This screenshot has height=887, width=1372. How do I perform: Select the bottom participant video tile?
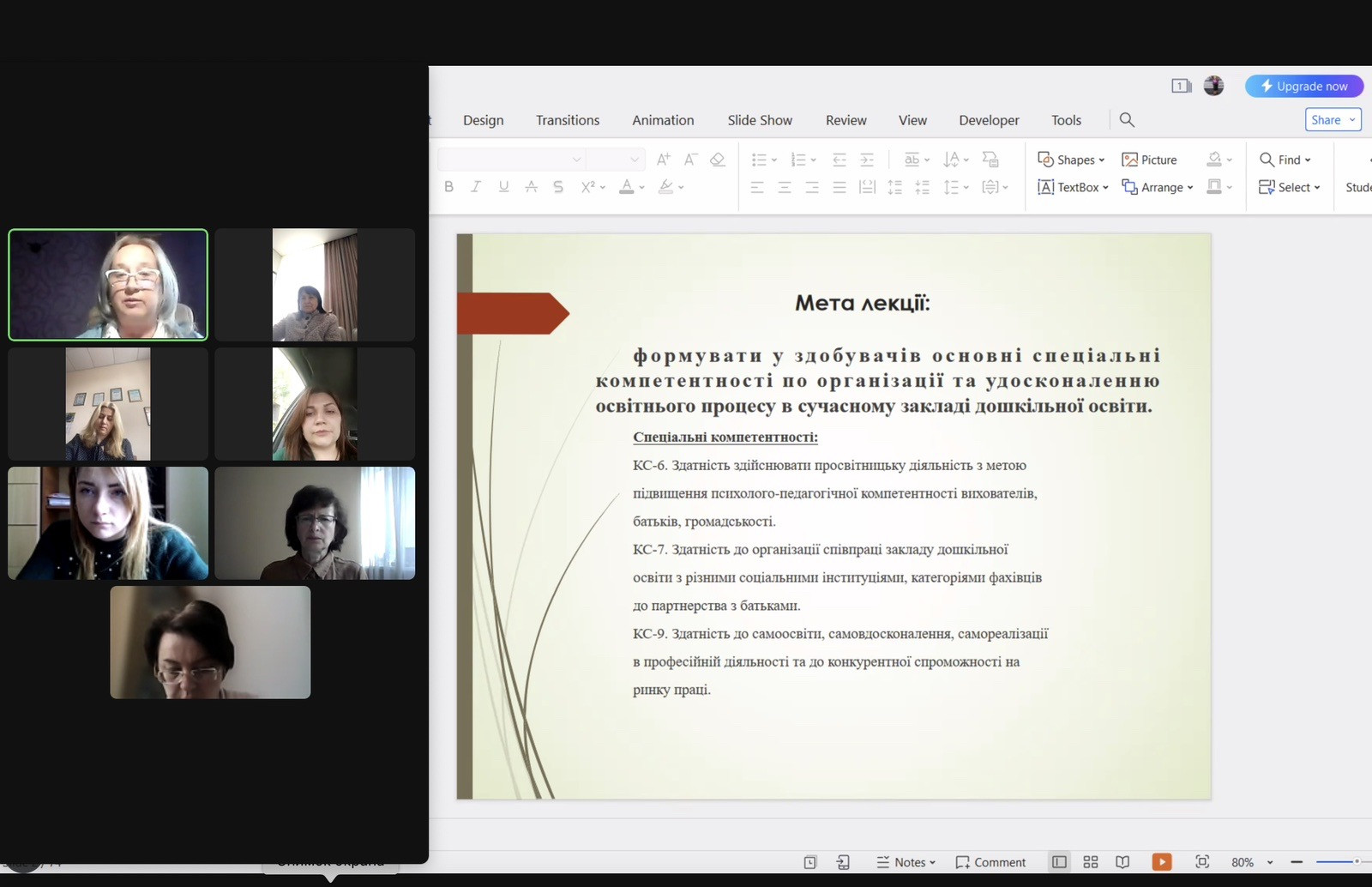[x=210, y=643]
